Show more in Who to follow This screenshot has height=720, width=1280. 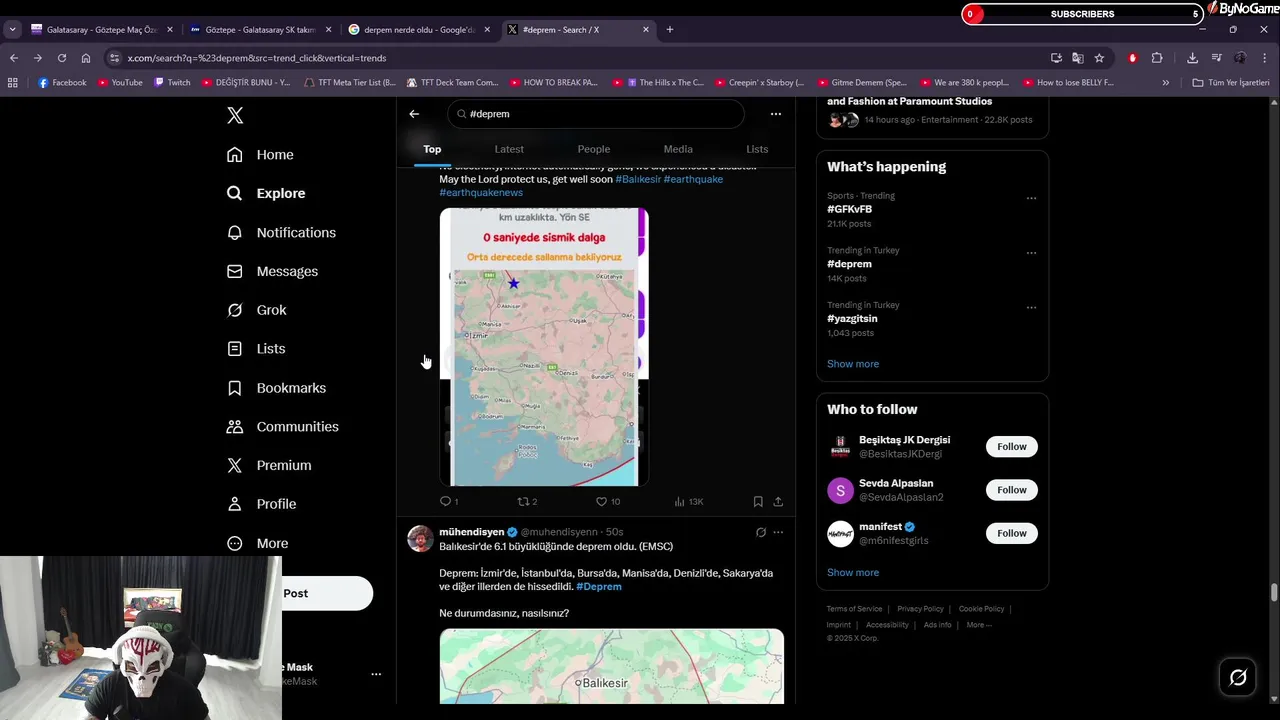tap(853, 573)
